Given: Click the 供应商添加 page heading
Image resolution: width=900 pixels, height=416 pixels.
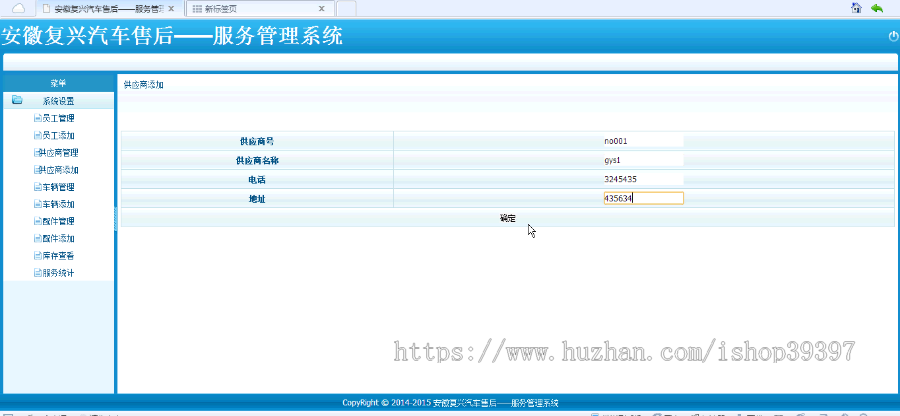Looking at the screenshot, I should pyautogui.click(x=143, y=85).
